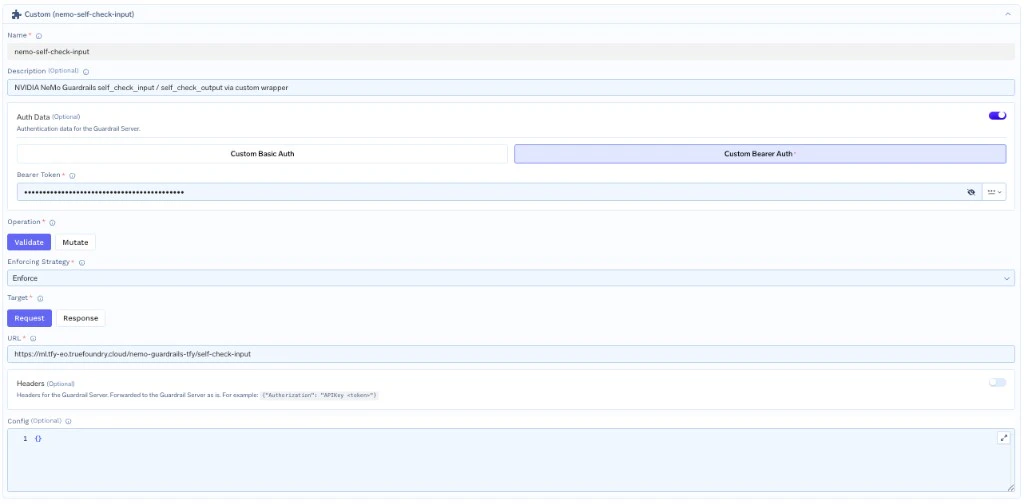Open the info icon beside Target
Viewport: 1024px width, 504px height.
[x=40, y=298]
